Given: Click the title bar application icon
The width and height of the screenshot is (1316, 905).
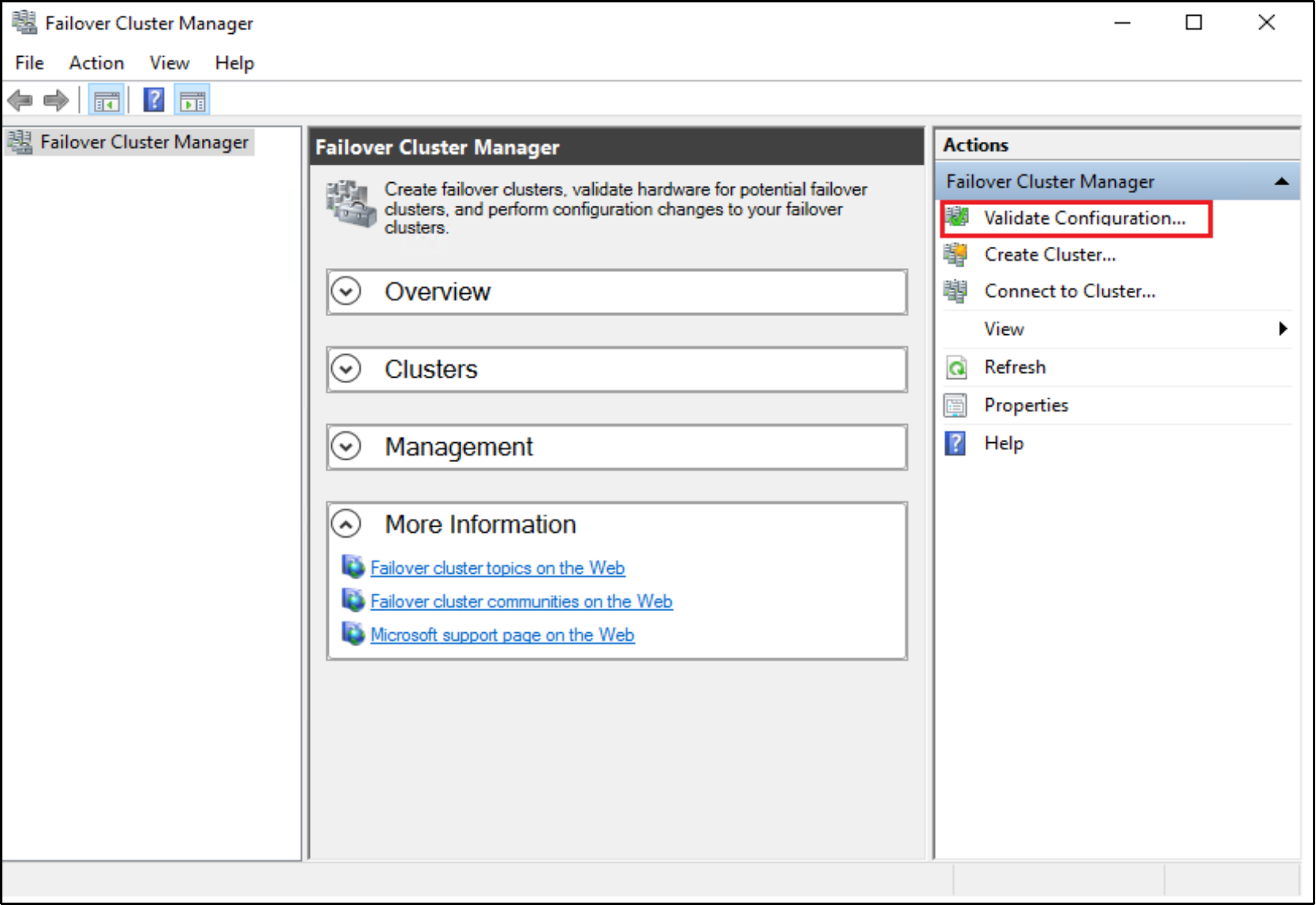Looking at the screenshot, I should point(24,23).
